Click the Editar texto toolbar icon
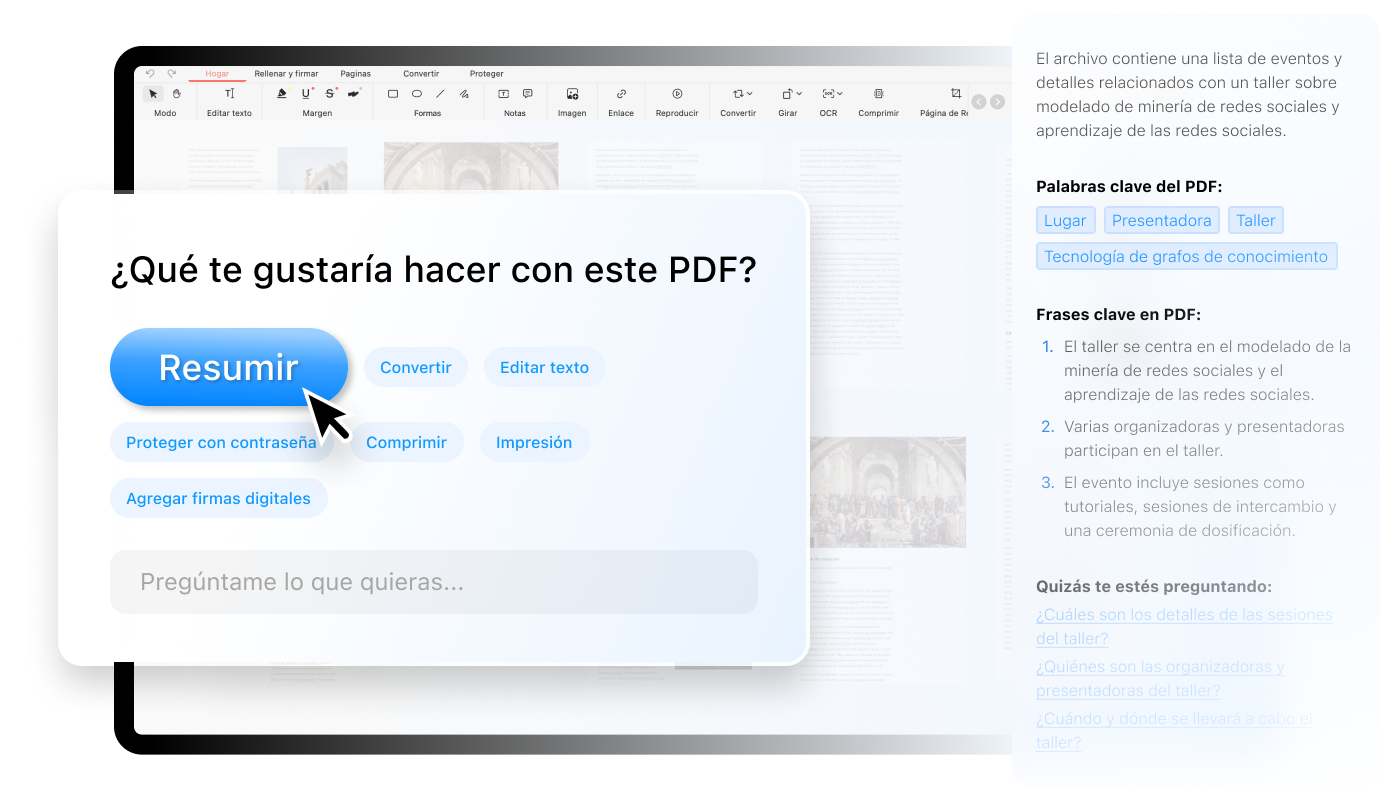1400x800 pixels. (x=229, y=94)
